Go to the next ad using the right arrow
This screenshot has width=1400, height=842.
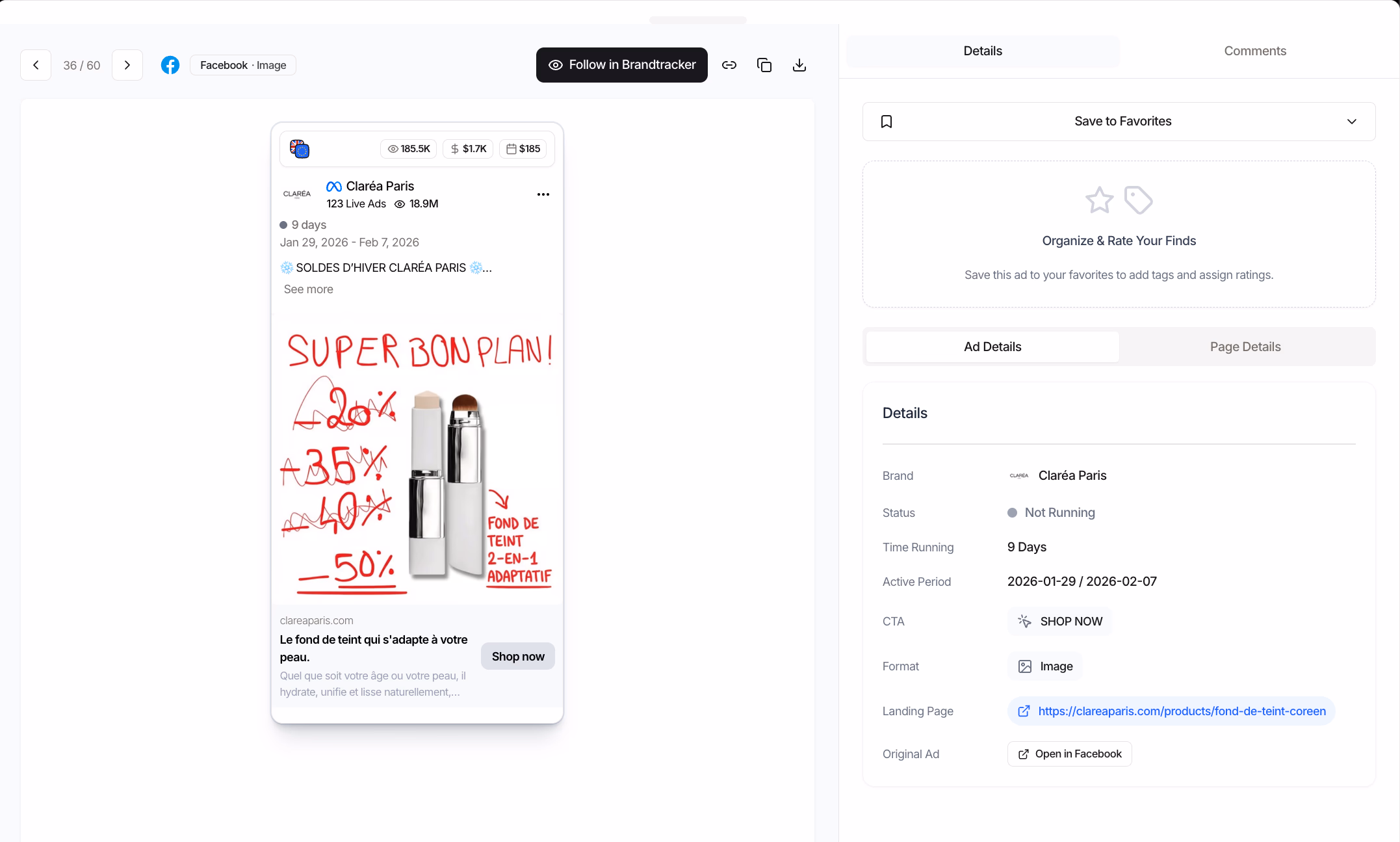point(127,65)
